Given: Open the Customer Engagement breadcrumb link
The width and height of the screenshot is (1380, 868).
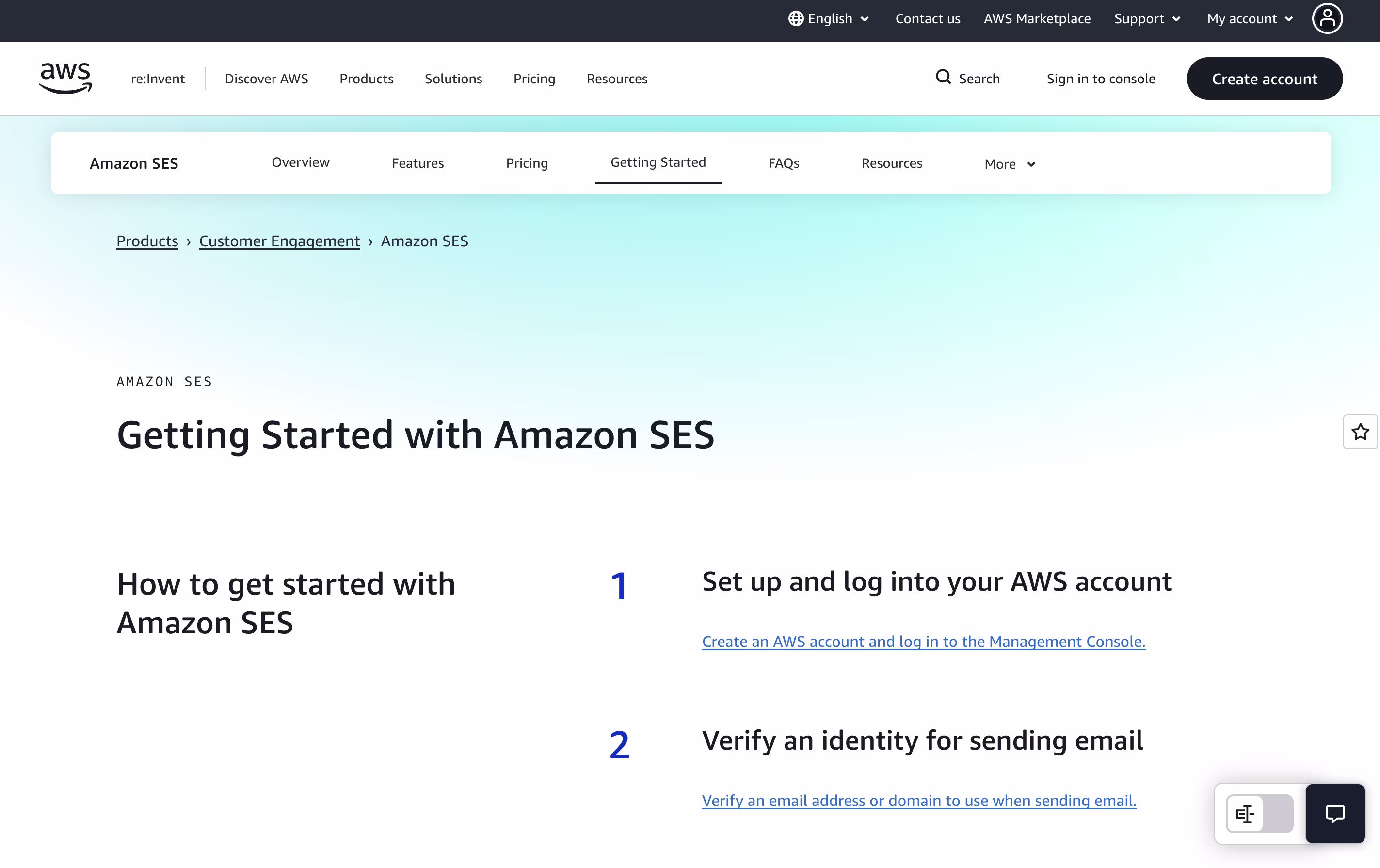Looking at the screenshot, I should point(279,241).
